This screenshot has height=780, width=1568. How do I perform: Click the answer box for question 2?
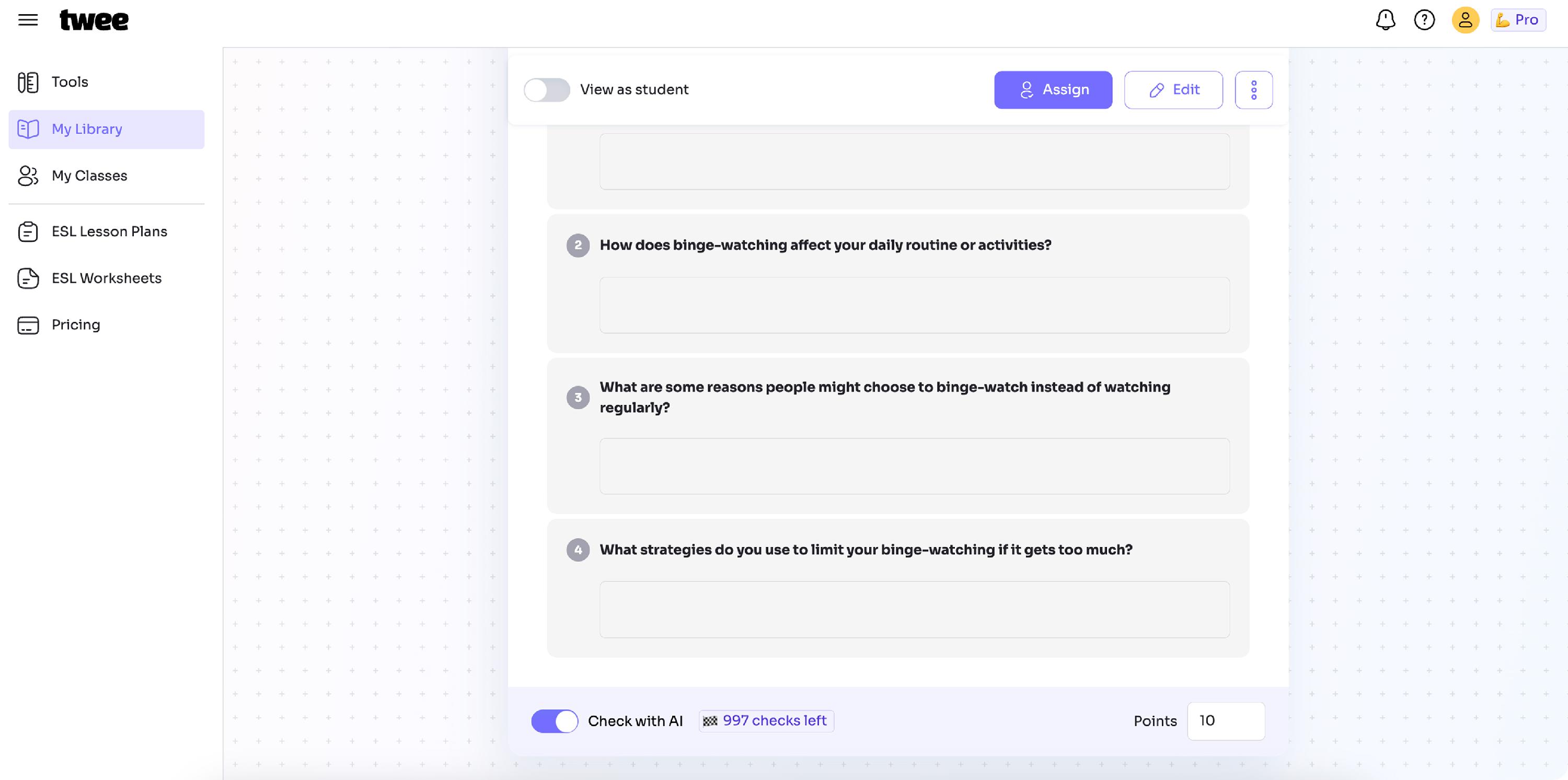point(914,306)
